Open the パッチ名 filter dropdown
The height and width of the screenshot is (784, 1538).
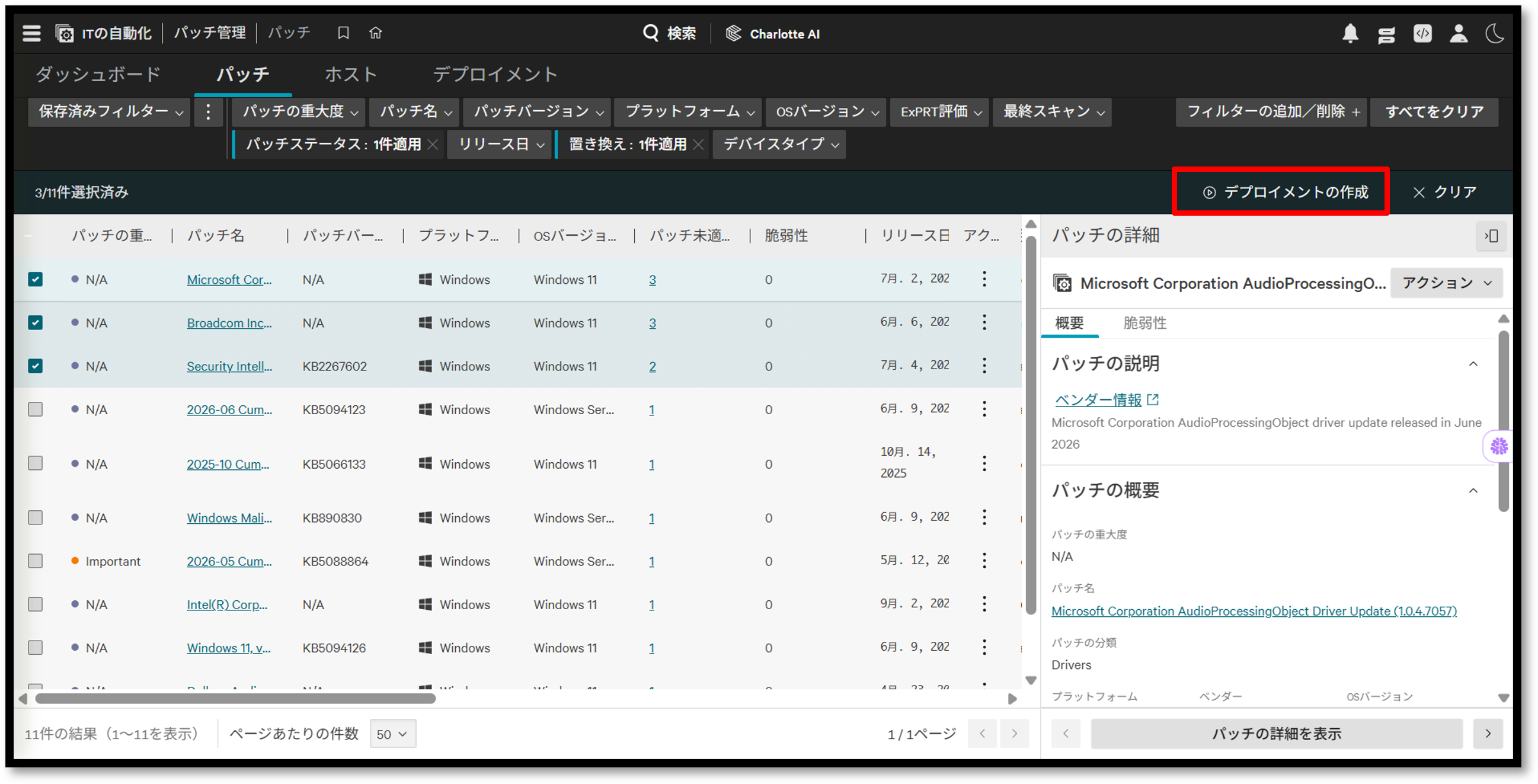point(414,111)
